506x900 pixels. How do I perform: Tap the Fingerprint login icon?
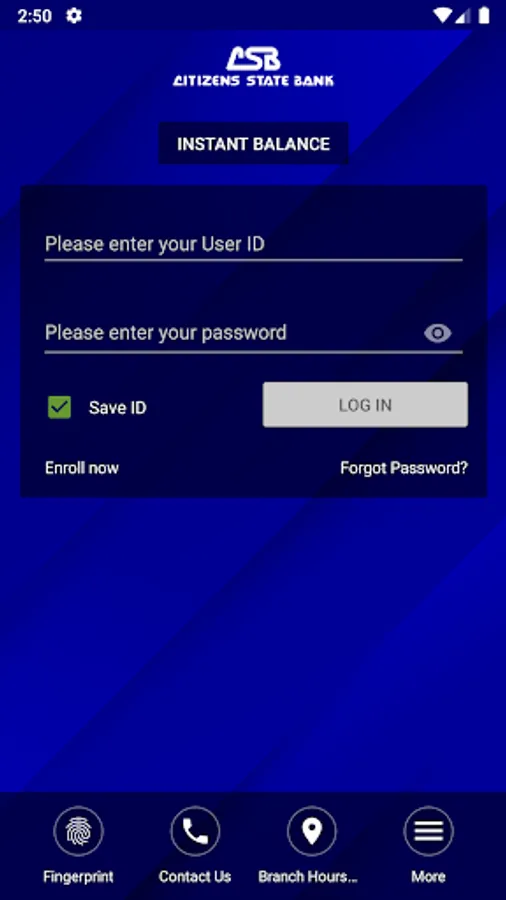point(79,831)
